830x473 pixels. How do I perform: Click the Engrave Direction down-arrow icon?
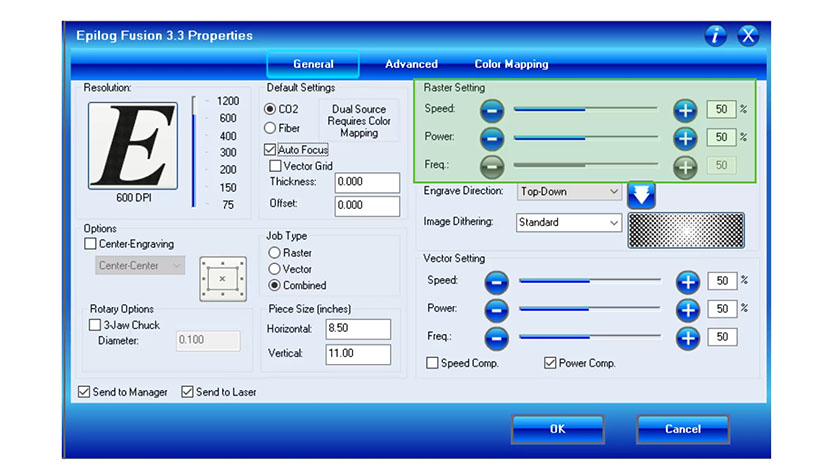(x=641, y=194)
